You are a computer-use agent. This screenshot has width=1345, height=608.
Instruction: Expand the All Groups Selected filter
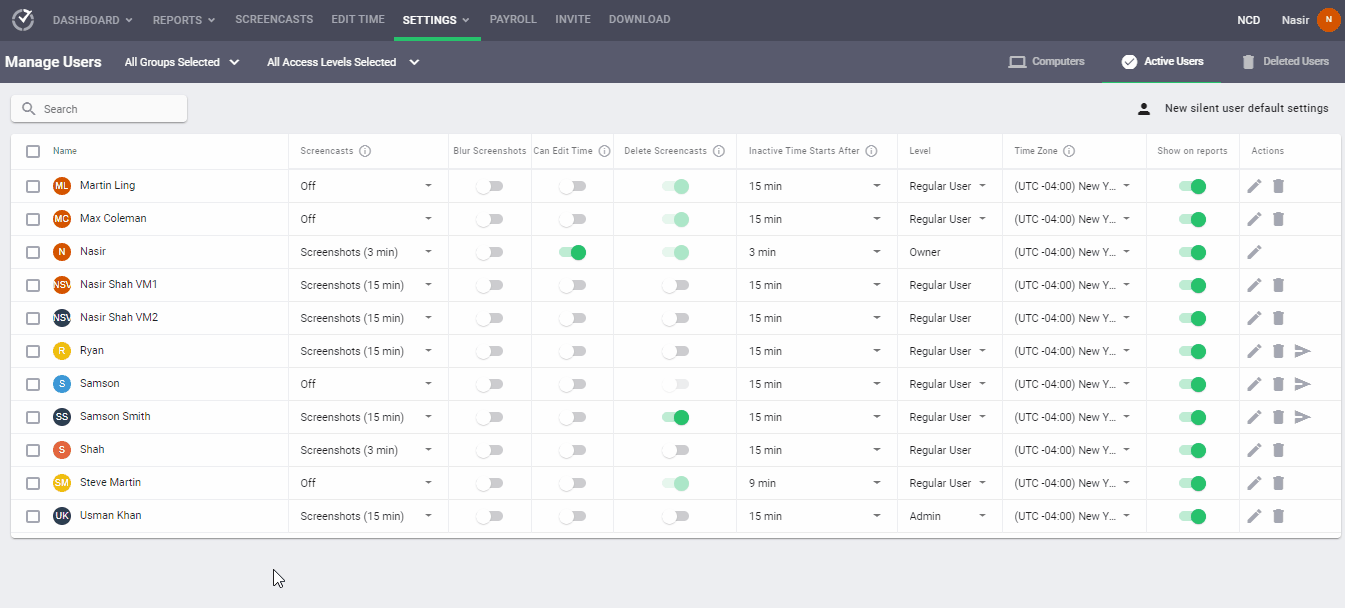(x=181, y=61)
